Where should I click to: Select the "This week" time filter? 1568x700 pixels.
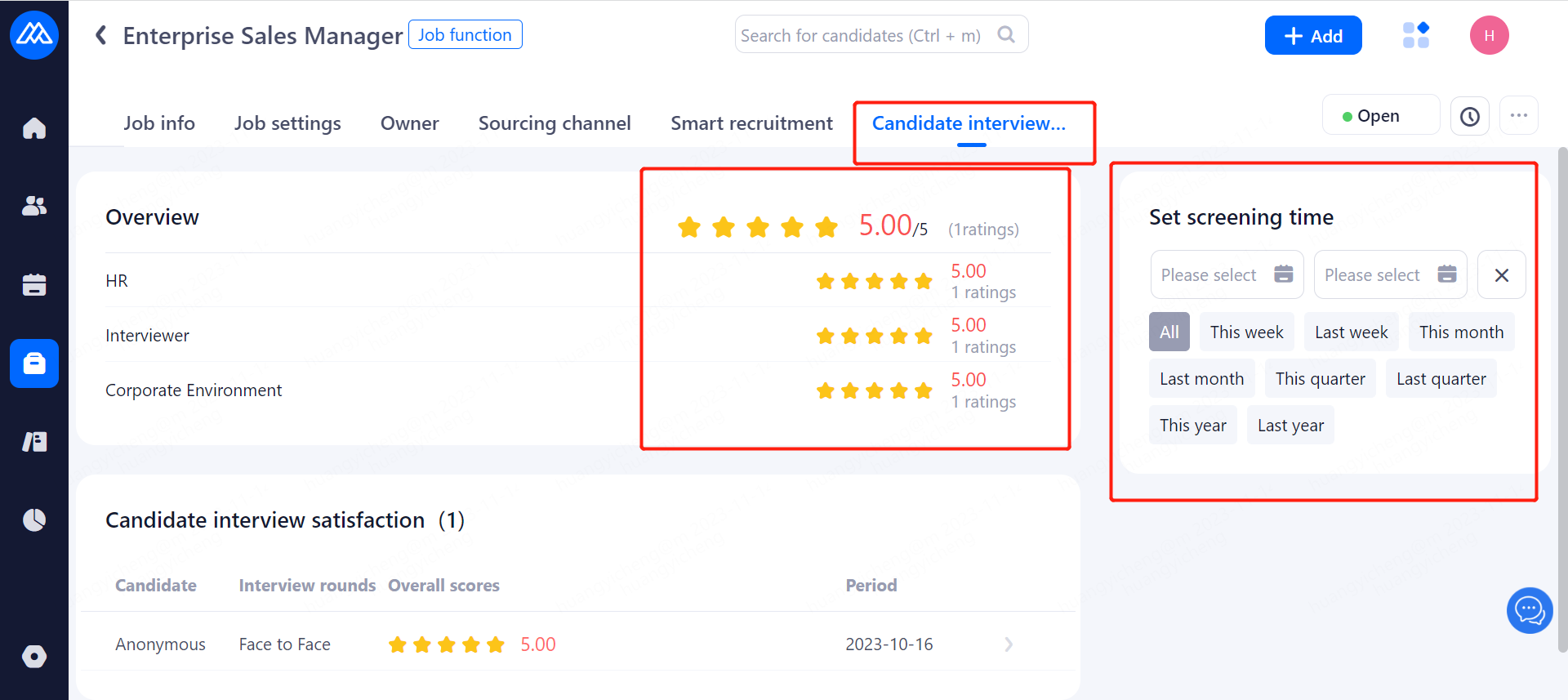[1246, 332]
